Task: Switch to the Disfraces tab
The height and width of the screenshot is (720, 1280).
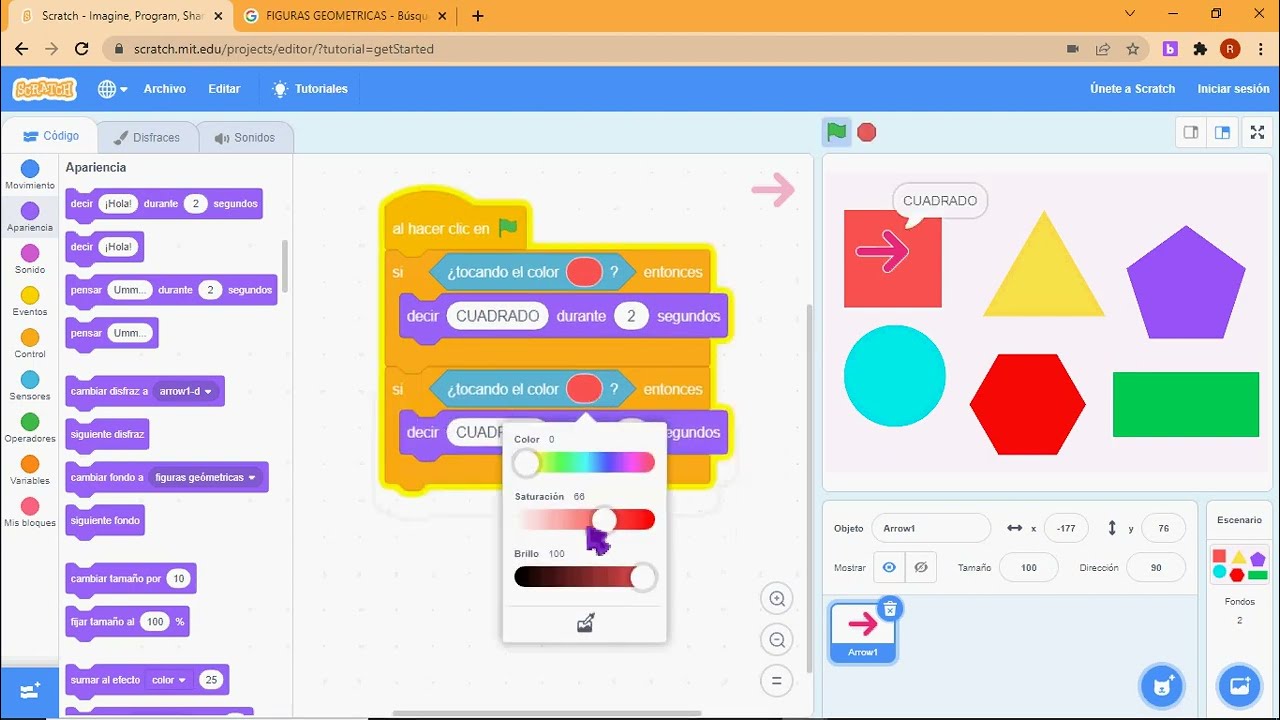Action: click(x=147, y=138)
